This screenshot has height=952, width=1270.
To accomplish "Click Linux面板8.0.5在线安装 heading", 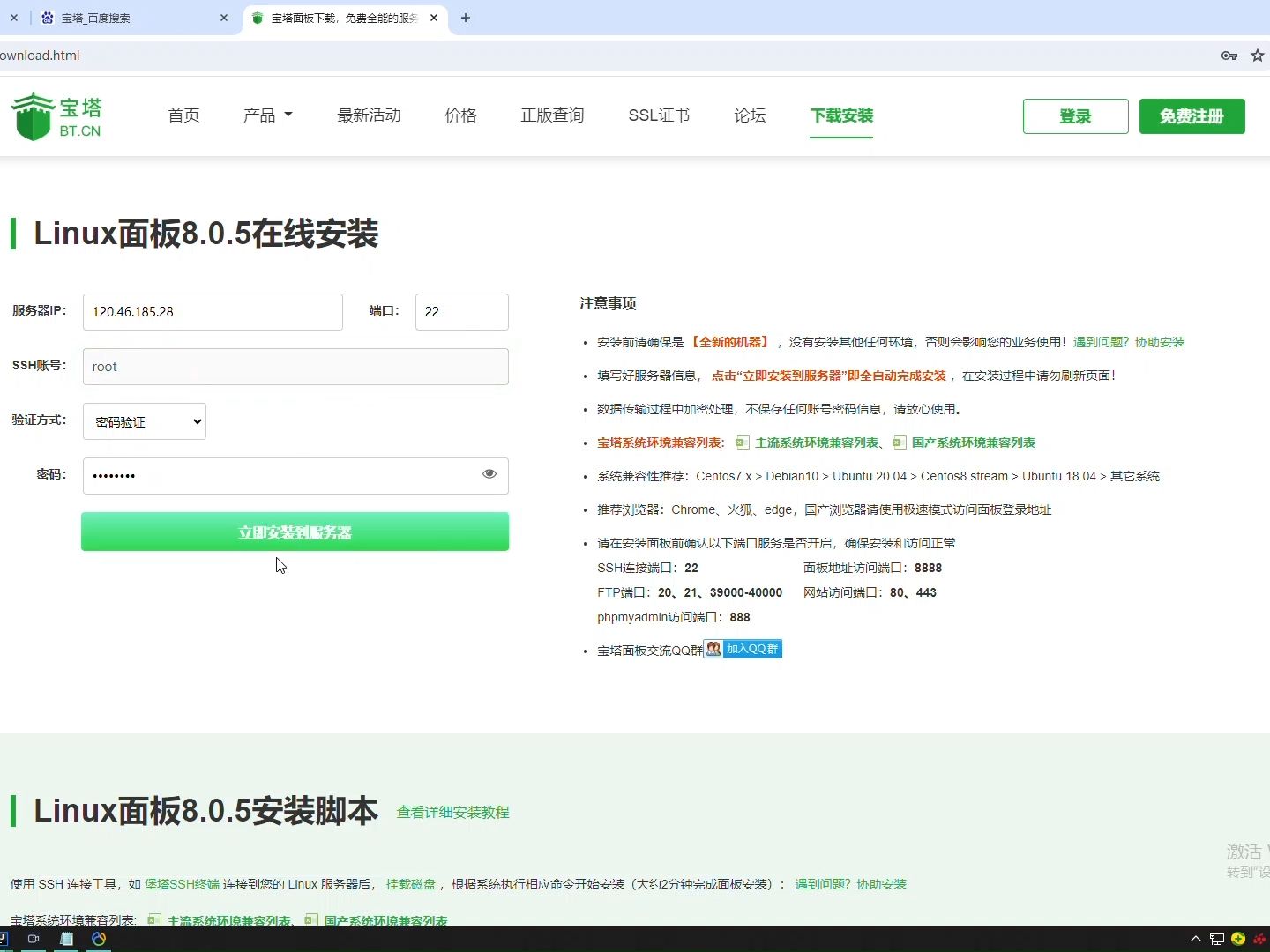I will 205,234.
